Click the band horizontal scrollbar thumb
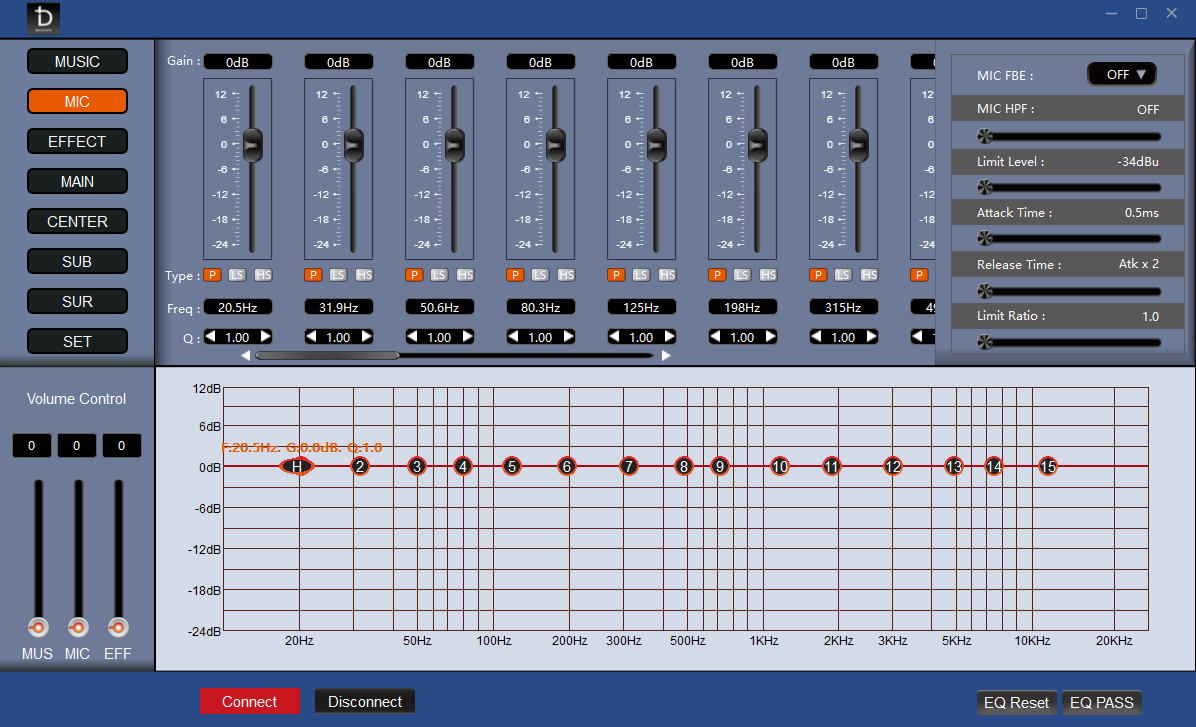Screen dimensions: 1196x727 point(327,355)
